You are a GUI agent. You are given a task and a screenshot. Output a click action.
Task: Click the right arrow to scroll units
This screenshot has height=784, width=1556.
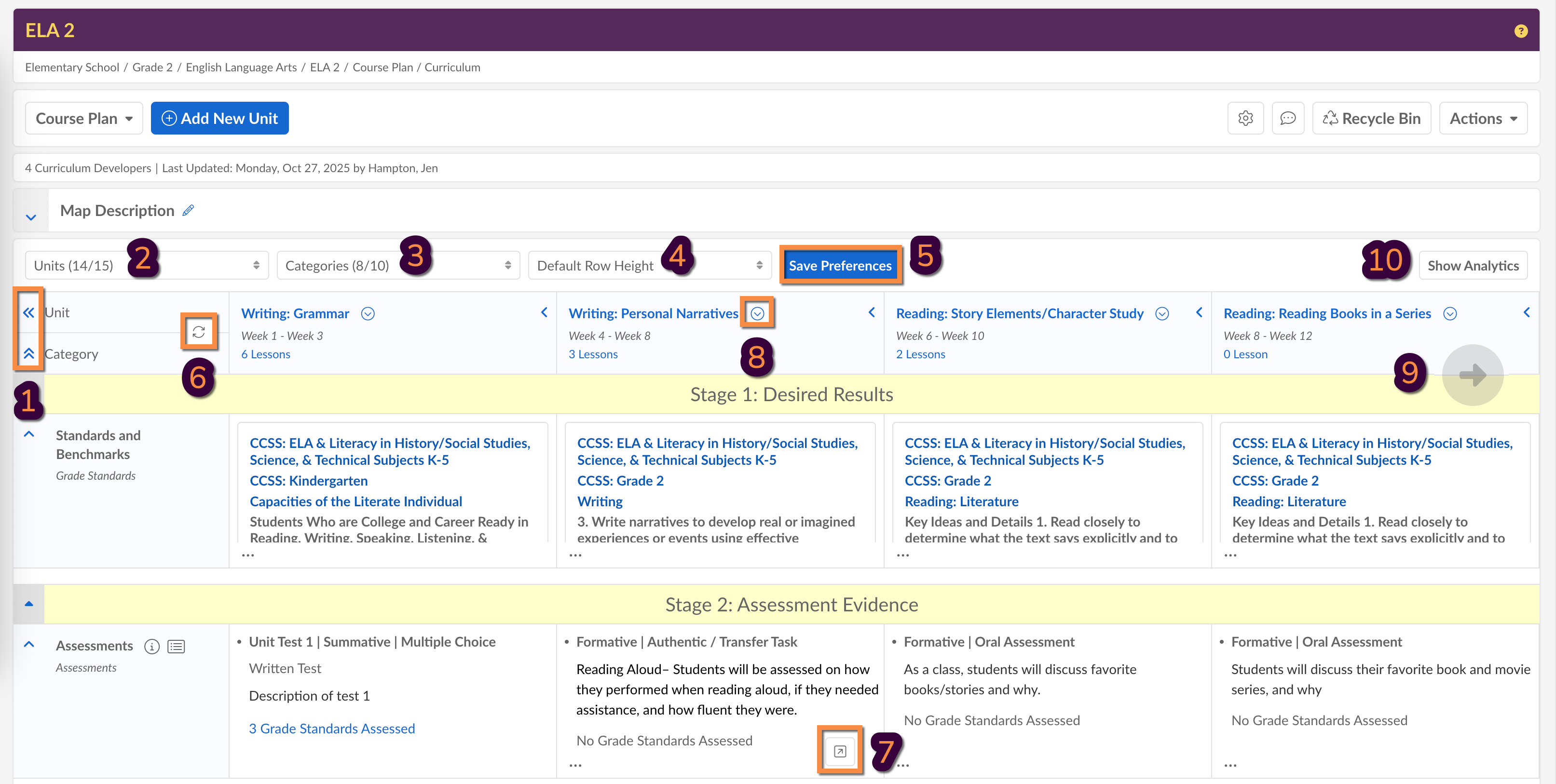[1472, 375]
